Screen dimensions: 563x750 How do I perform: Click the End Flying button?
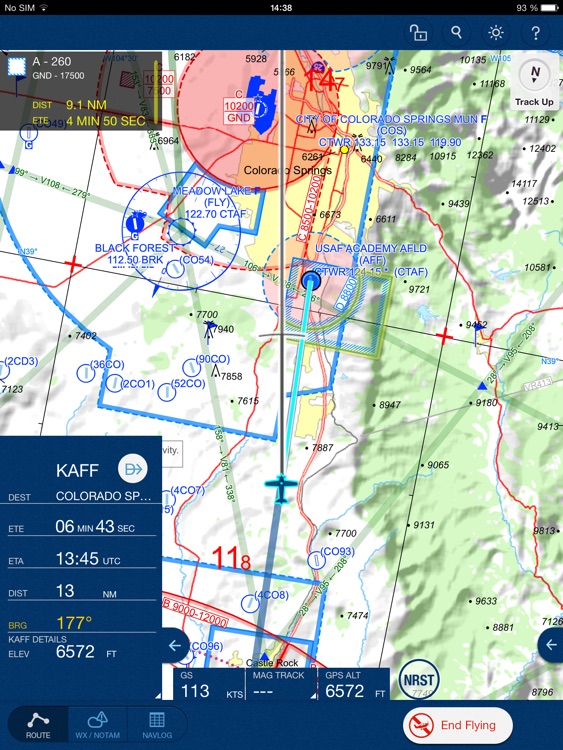coord(458,725)
